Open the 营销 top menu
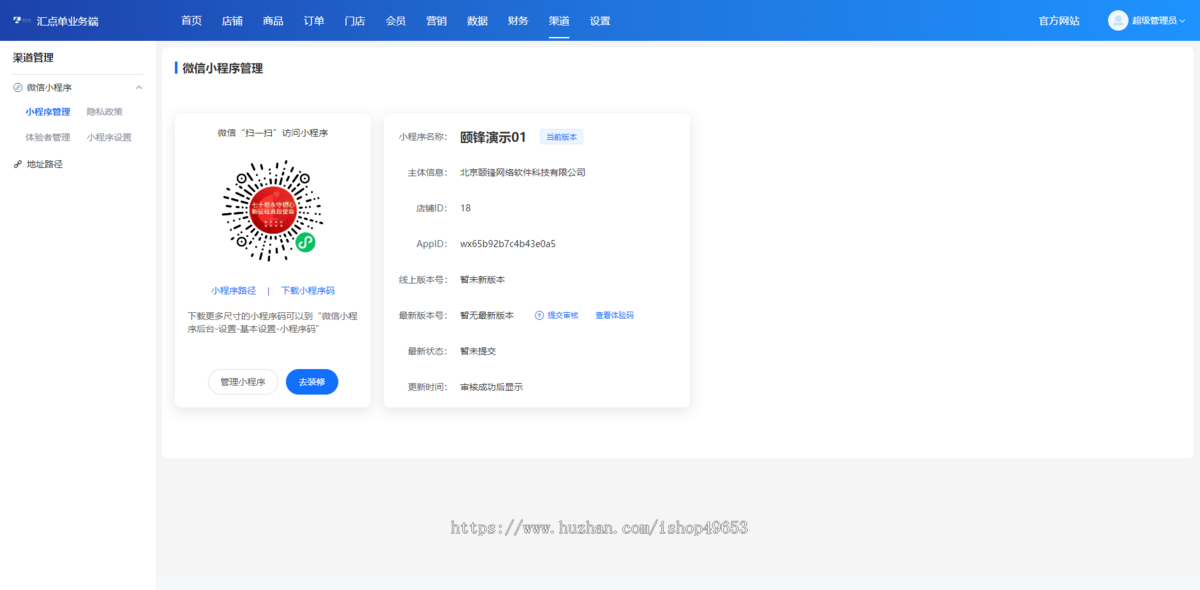 coord(436,20)
